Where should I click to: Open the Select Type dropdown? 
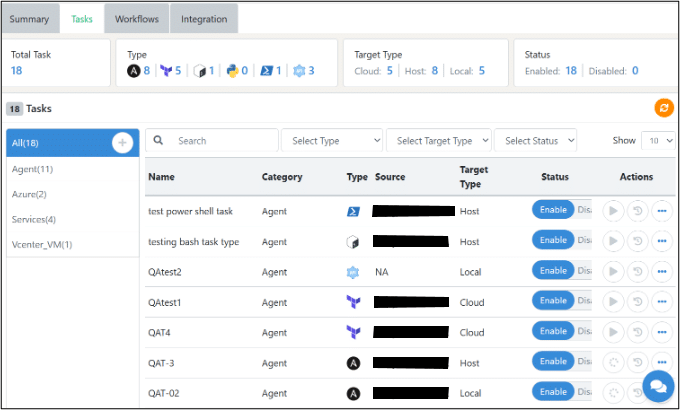[332, 141]
